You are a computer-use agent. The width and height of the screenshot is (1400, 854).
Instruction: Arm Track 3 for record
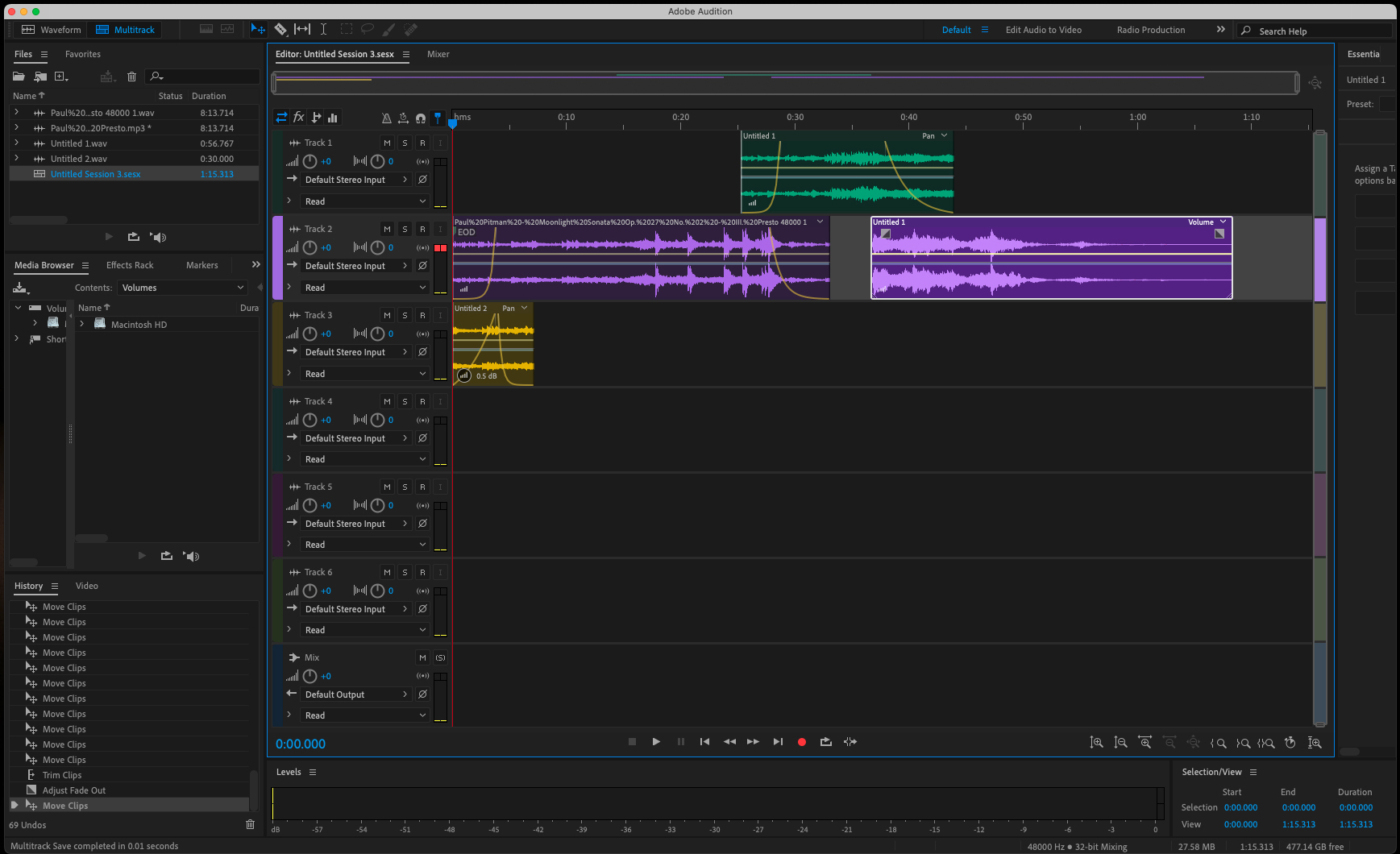pos(422,315)
